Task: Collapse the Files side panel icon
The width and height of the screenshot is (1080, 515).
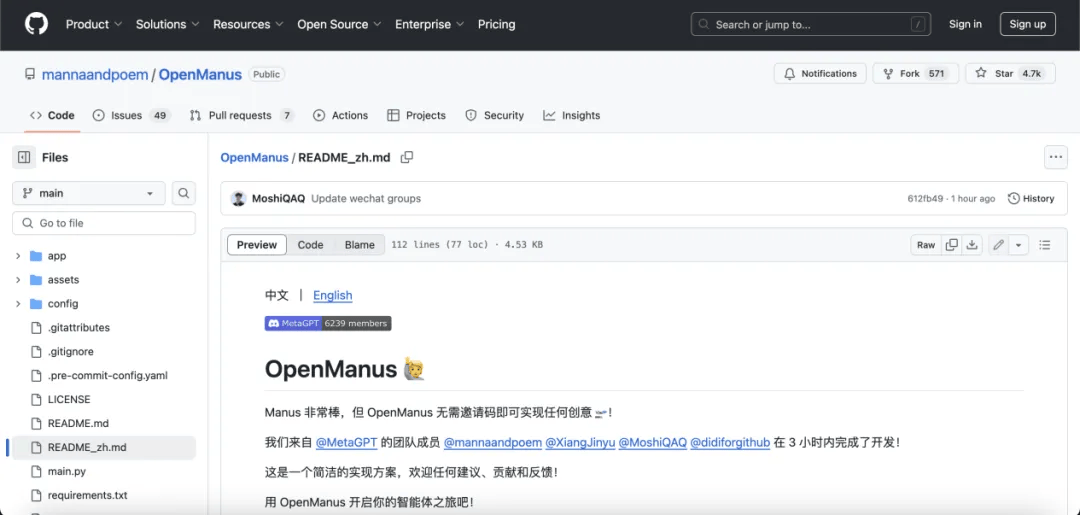Action: 24,158
